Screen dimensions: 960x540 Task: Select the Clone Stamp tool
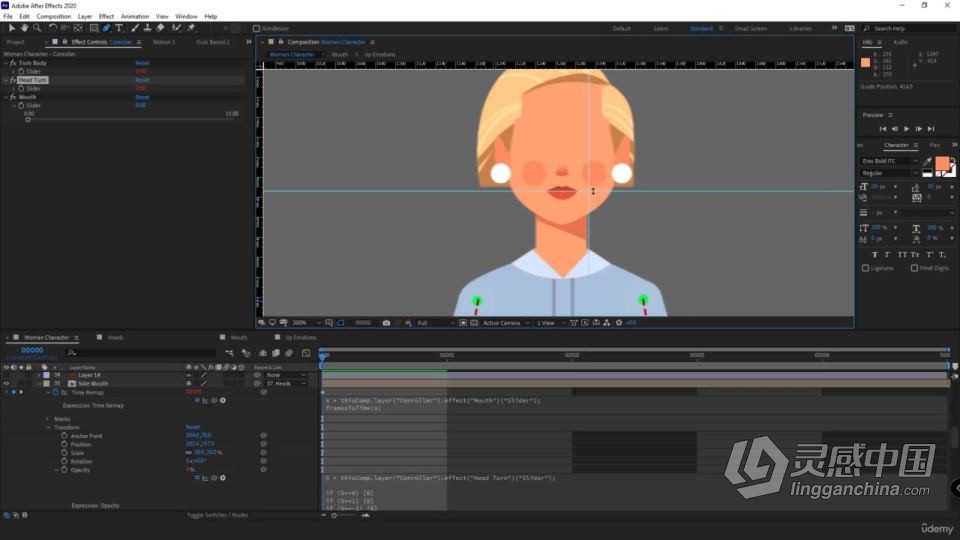148,28
